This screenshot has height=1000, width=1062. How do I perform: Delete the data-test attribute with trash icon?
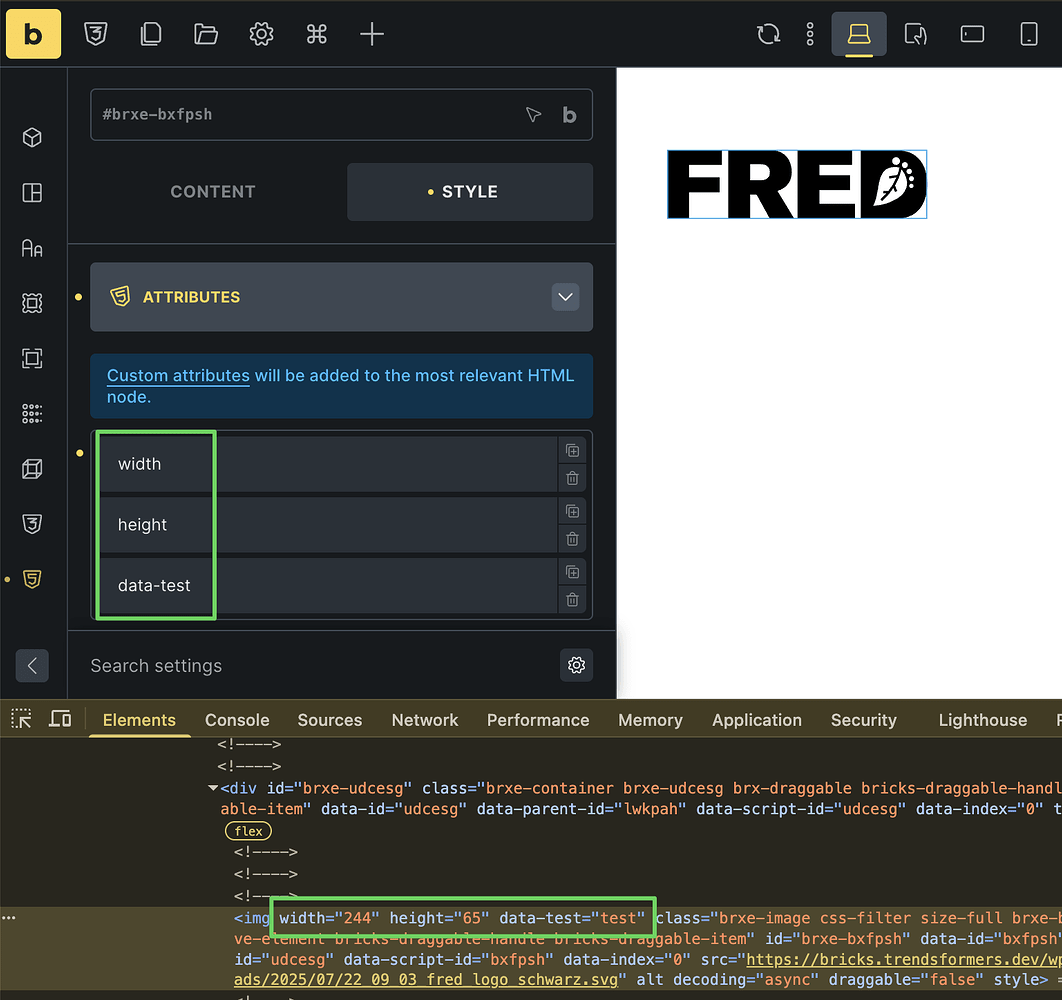click(x=572, y=599)
